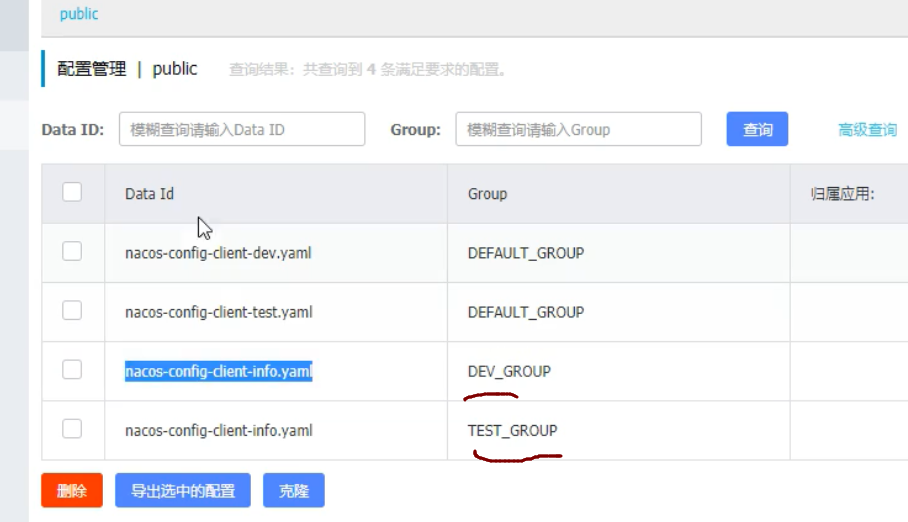Select nacos-config-client-info.yaml in the TEST_GROUP row
The width and height of the screenshot is (908, 522).
(x=218, y=431)
